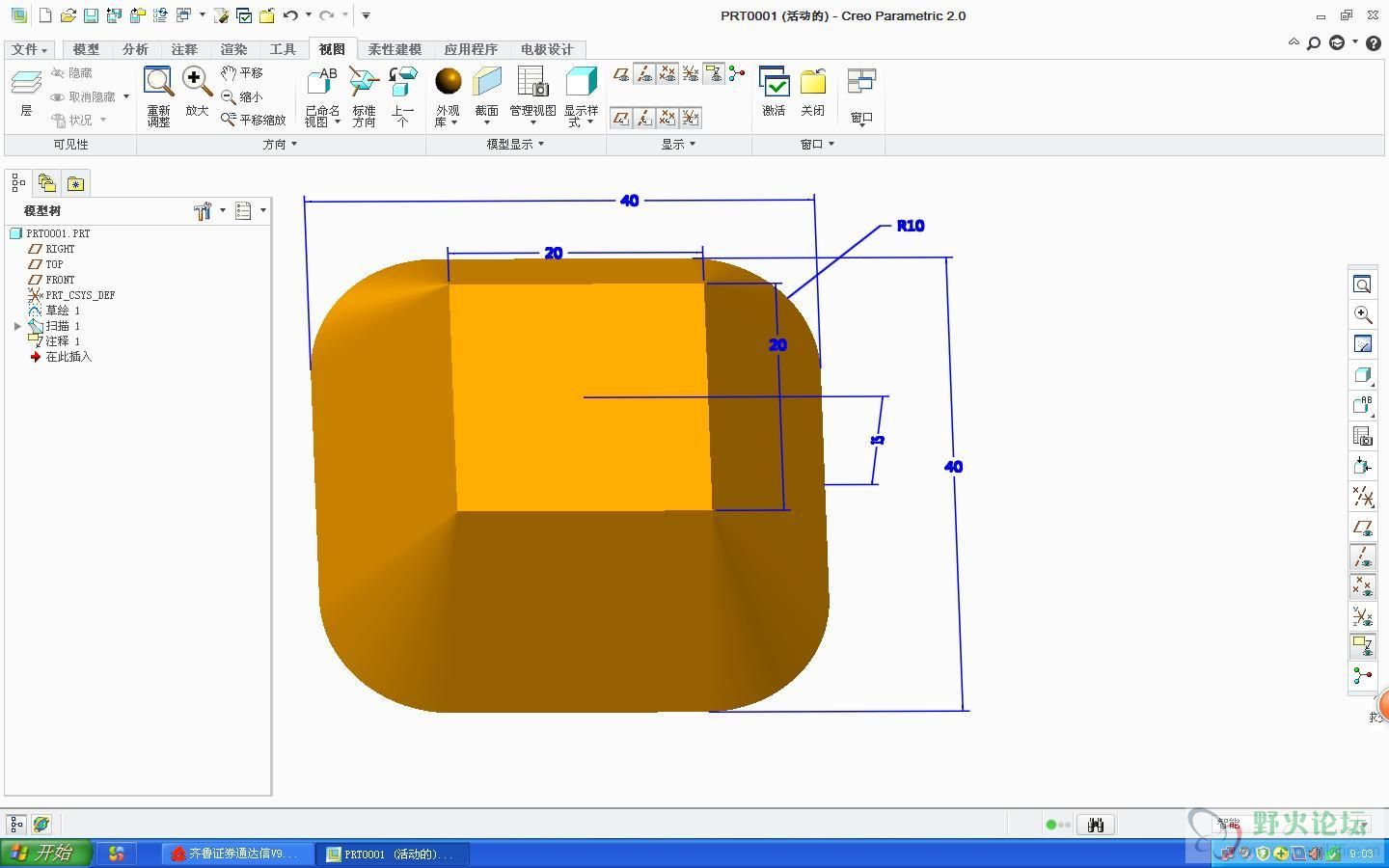Viewport: 1389px width, 868px height.
Task: Switch to the 电极设计 ribbon tab
Action: coord(547,49)
